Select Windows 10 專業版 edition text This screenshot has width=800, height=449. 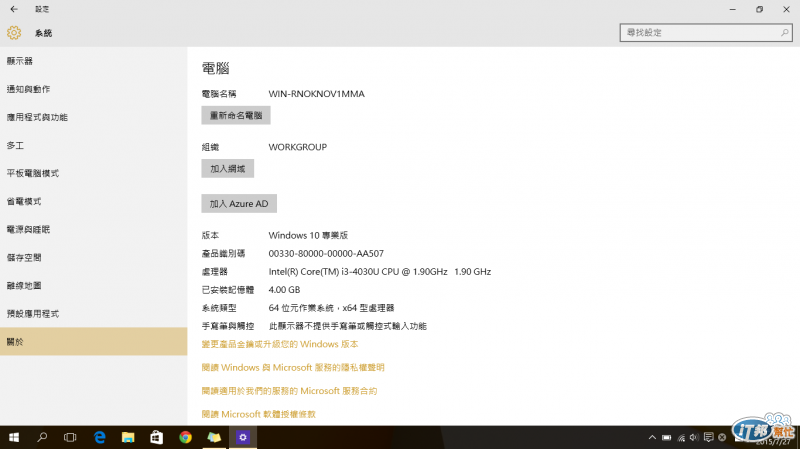(308, 235)
